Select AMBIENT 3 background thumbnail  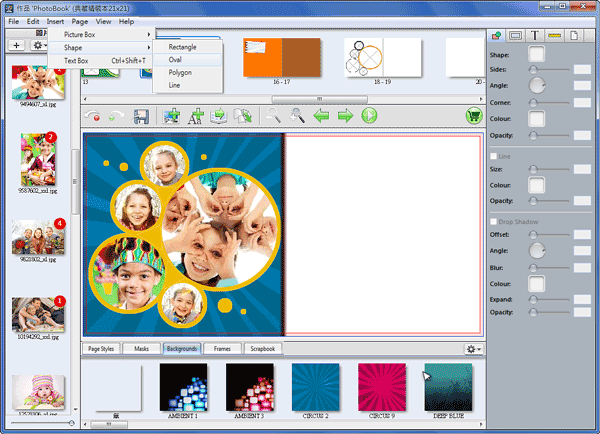249,387
